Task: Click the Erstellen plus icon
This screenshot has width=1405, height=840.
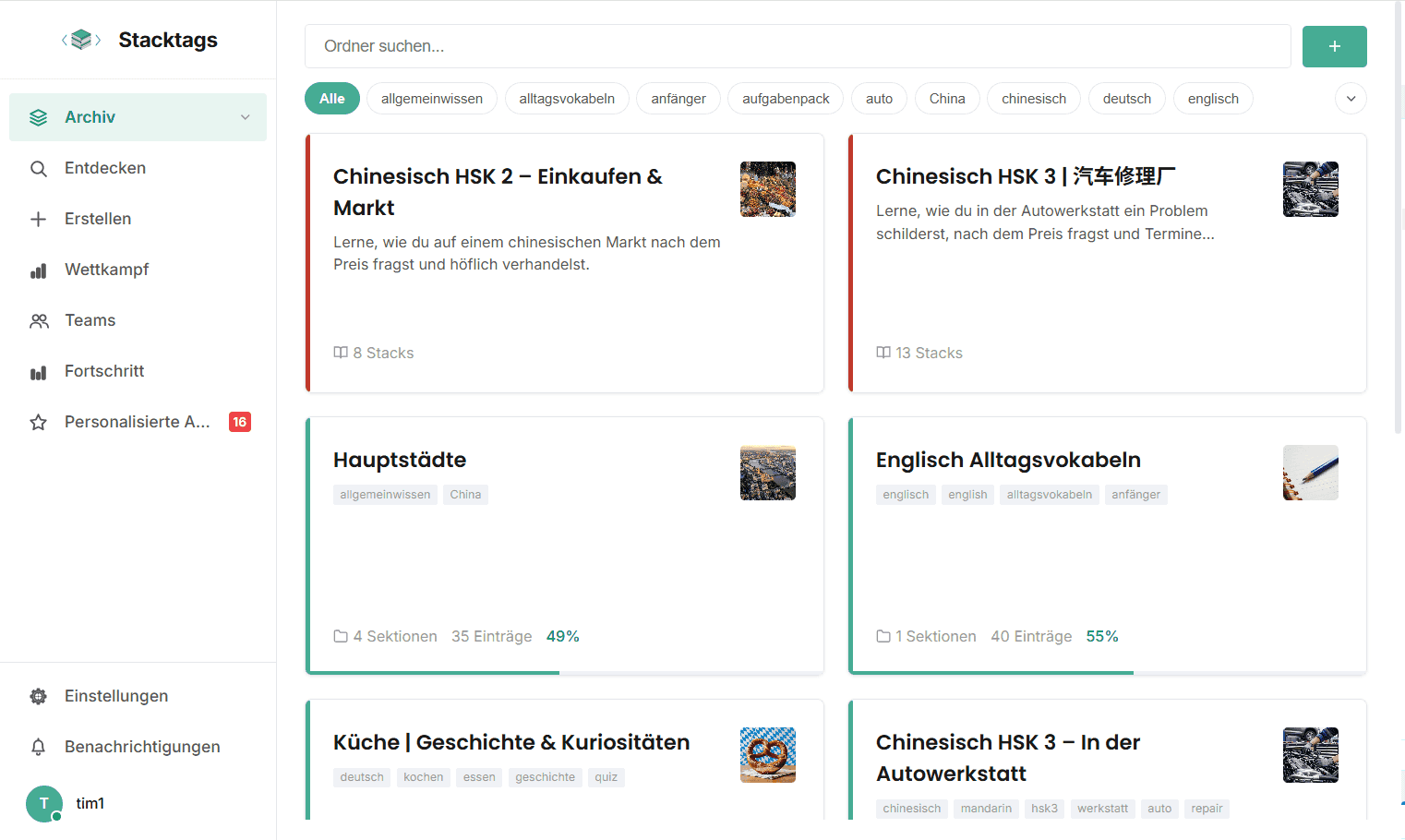Action: click(x=38, y=219)
